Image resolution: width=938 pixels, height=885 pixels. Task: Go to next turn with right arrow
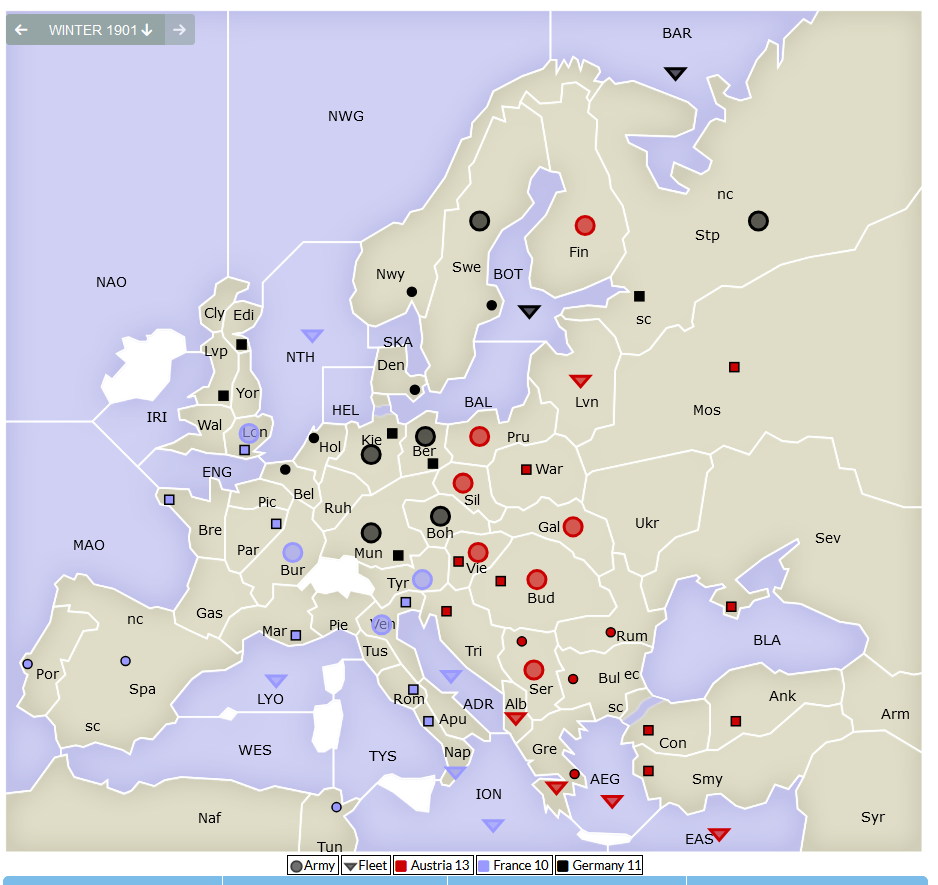click(179, 29)
